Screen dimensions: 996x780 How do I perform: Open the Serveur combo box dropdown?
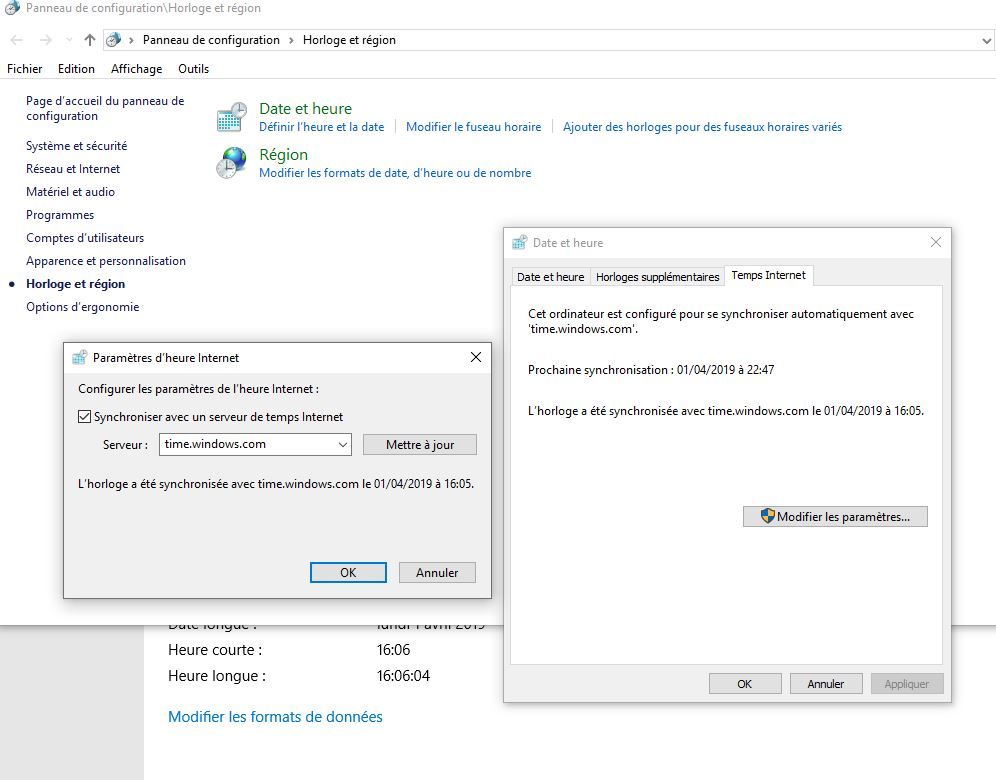click(342, 445)
